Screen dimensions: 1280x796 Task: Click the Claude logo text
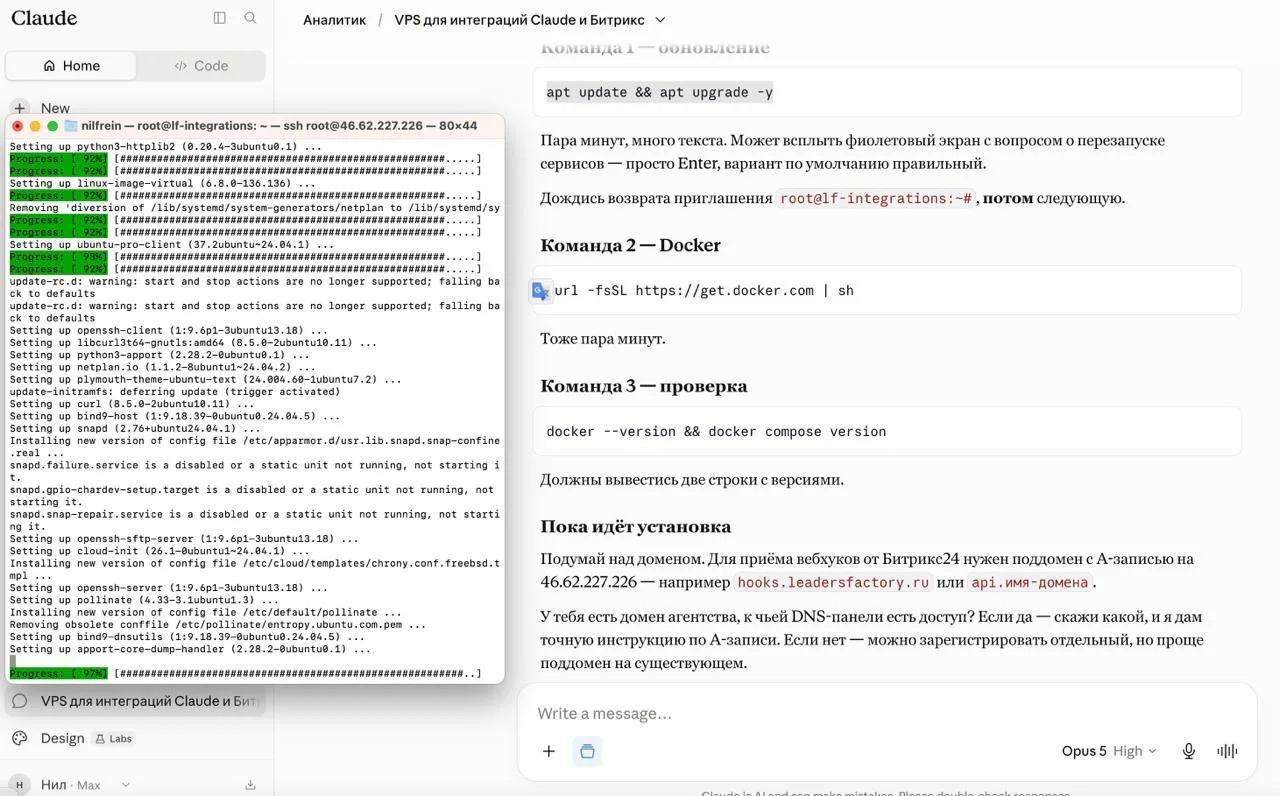[44, 18]
